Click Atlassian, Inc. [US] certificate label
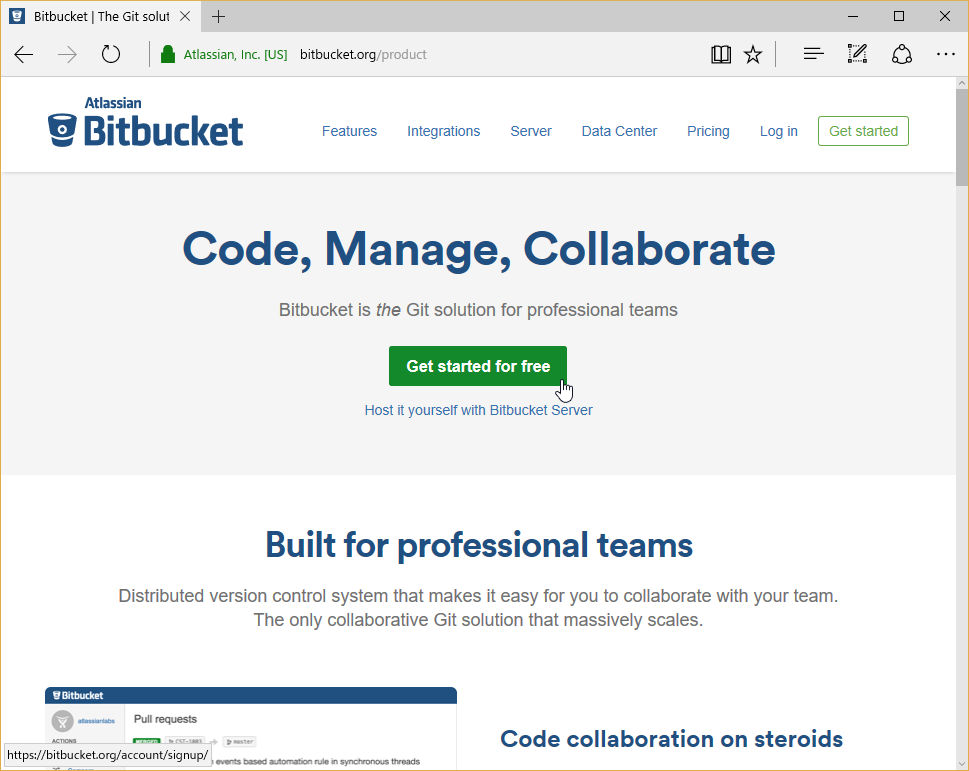 point(235,54)
